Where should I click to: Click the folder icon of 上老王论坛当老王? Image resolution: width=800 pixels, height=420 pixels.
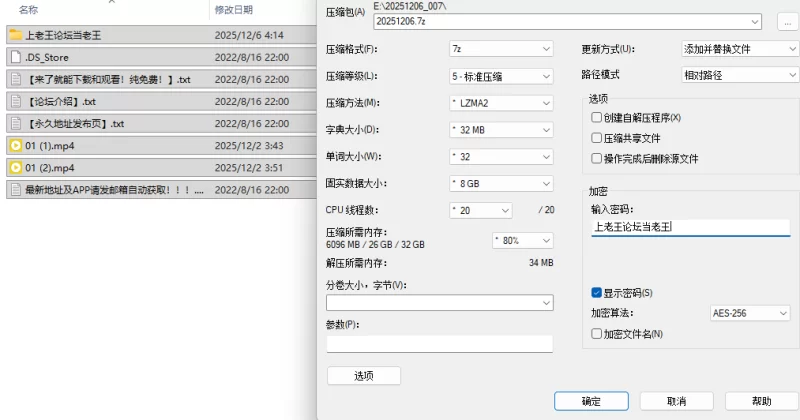click(x=16, y=35)
